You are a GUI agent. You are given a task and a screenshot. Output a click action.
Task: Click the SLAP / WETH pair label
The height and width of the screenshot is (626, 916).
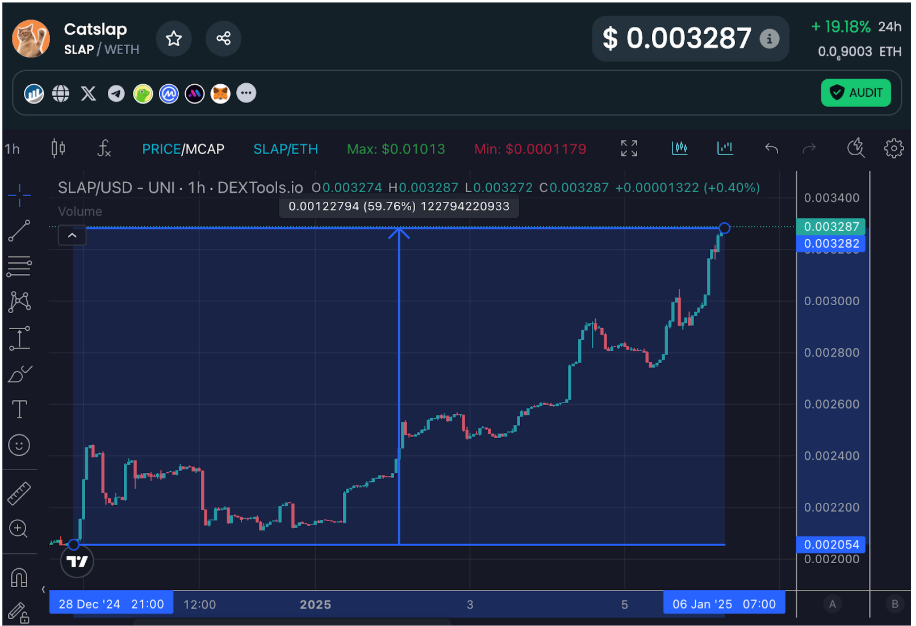[x=102, y=50]
